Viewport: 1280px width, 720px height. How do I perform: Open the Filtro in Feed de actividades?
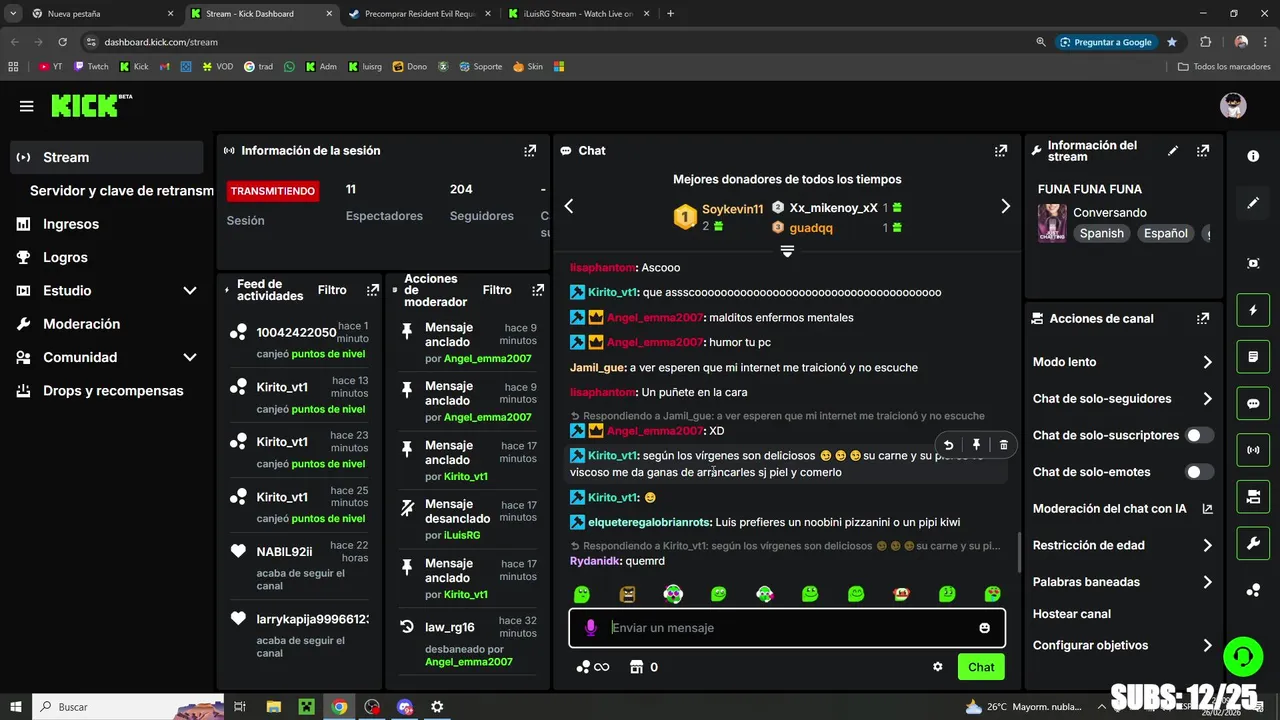[x=332, y=290]
